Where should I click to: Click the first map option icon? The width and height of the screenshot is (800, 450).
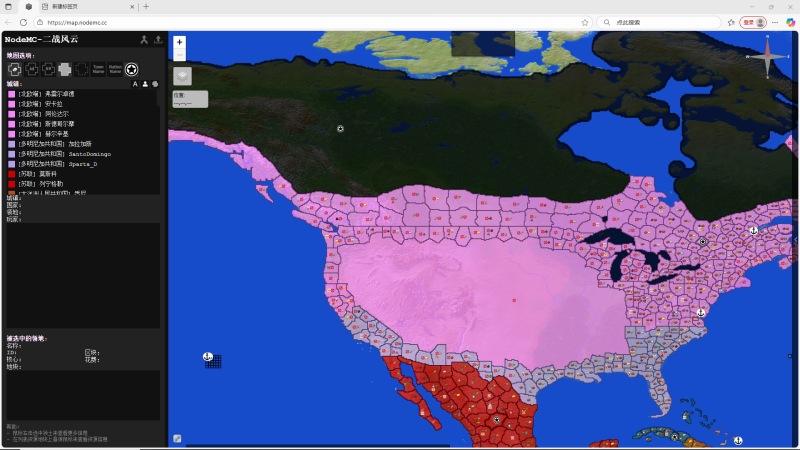(15, 69)
